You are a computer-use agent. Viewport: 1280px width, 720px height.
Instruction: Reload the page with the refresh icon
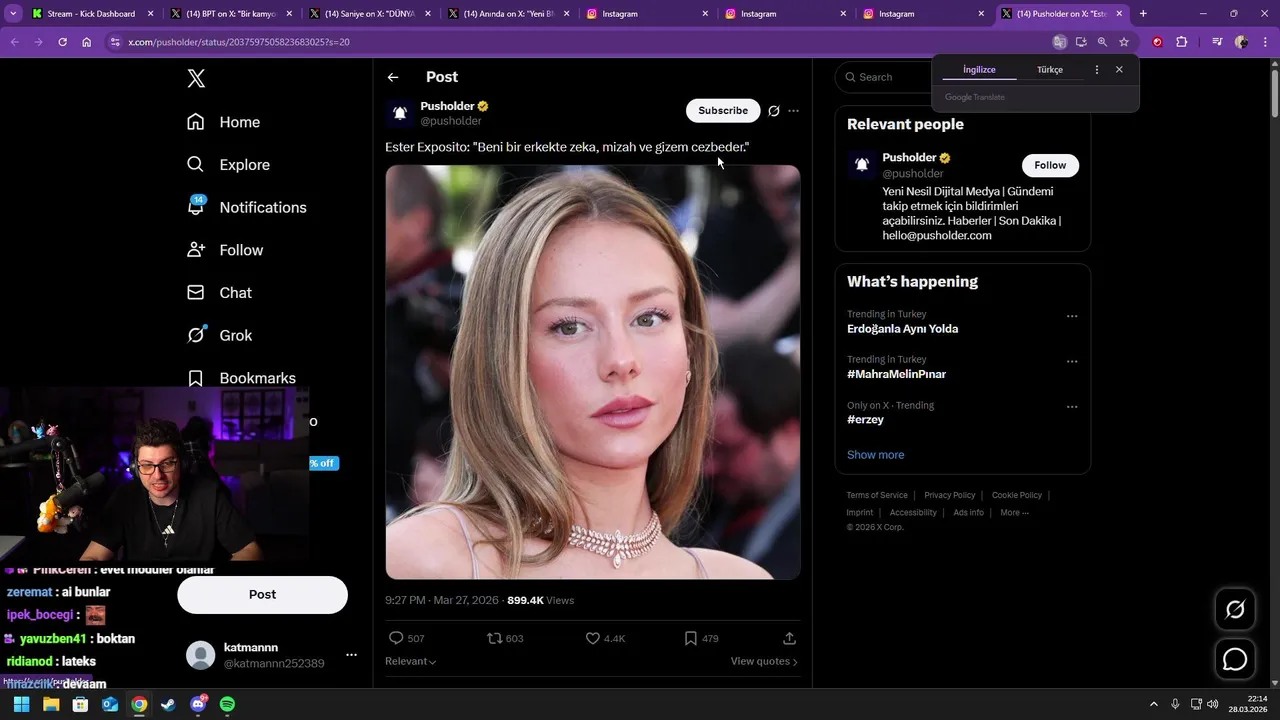[62, 42]
